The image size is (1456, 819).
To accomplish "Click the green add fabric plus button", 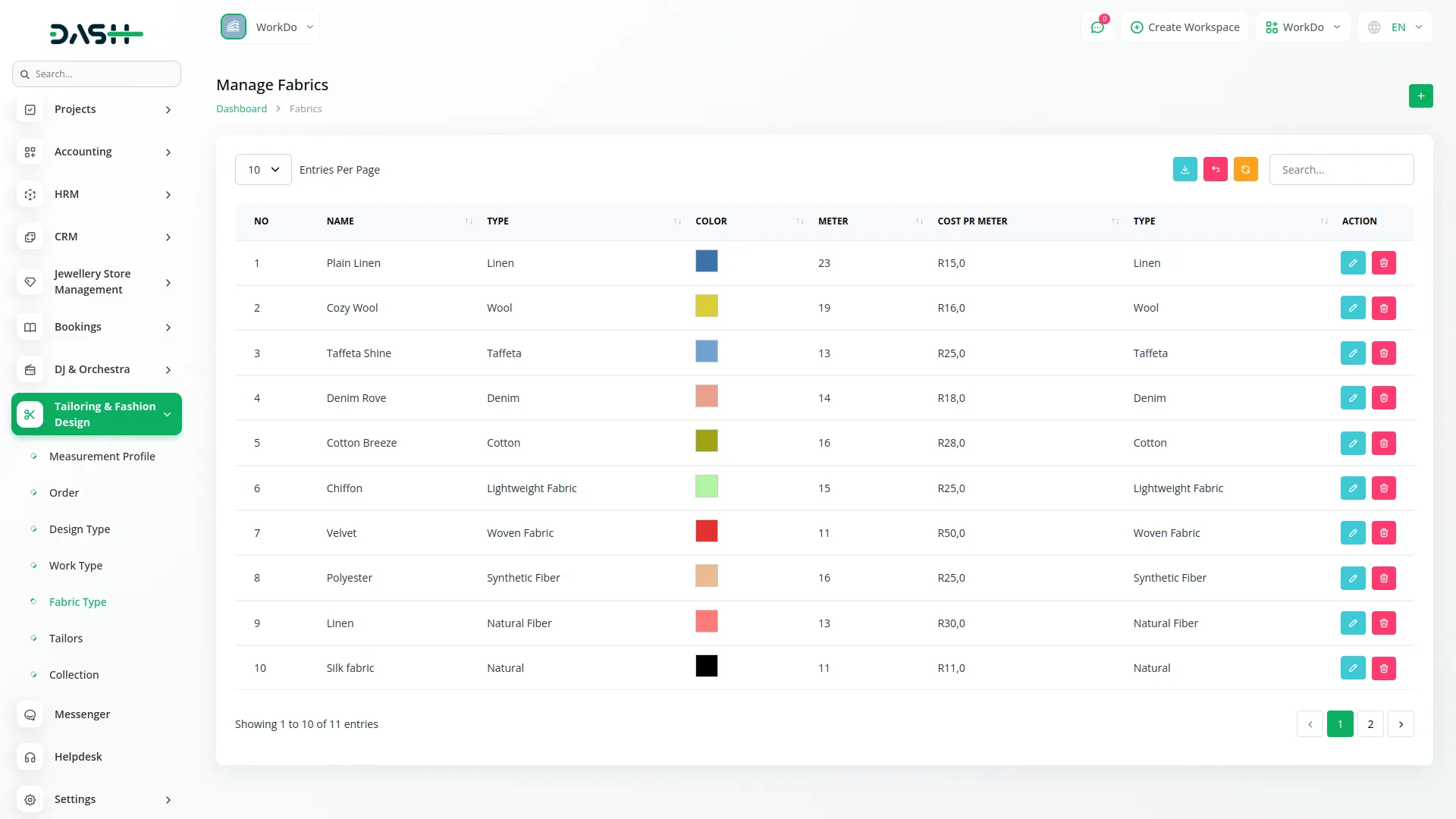I will pos(1420,96).
